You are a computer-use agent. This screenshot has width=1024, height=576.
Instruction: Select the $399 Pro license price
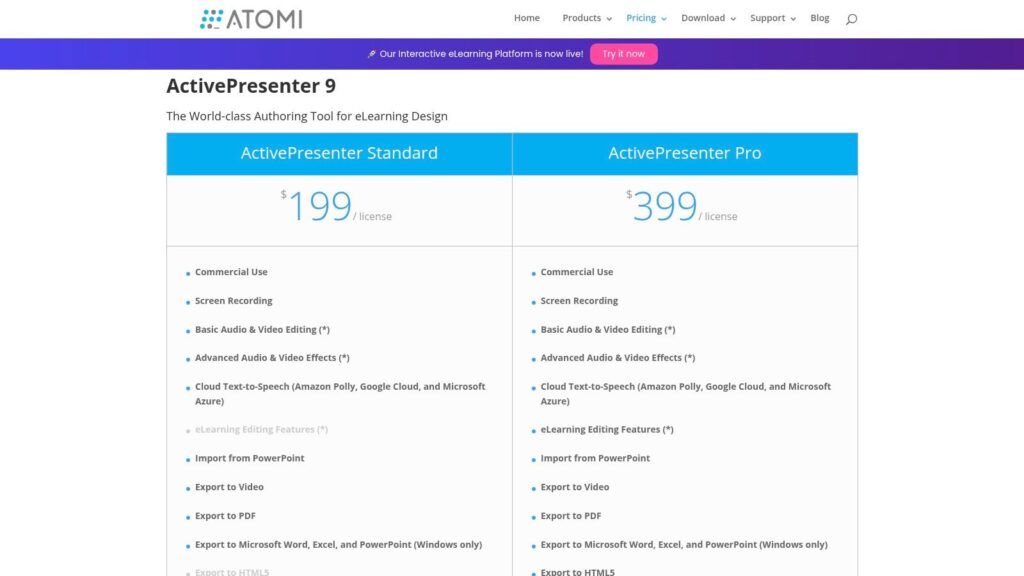coord(681,206)
